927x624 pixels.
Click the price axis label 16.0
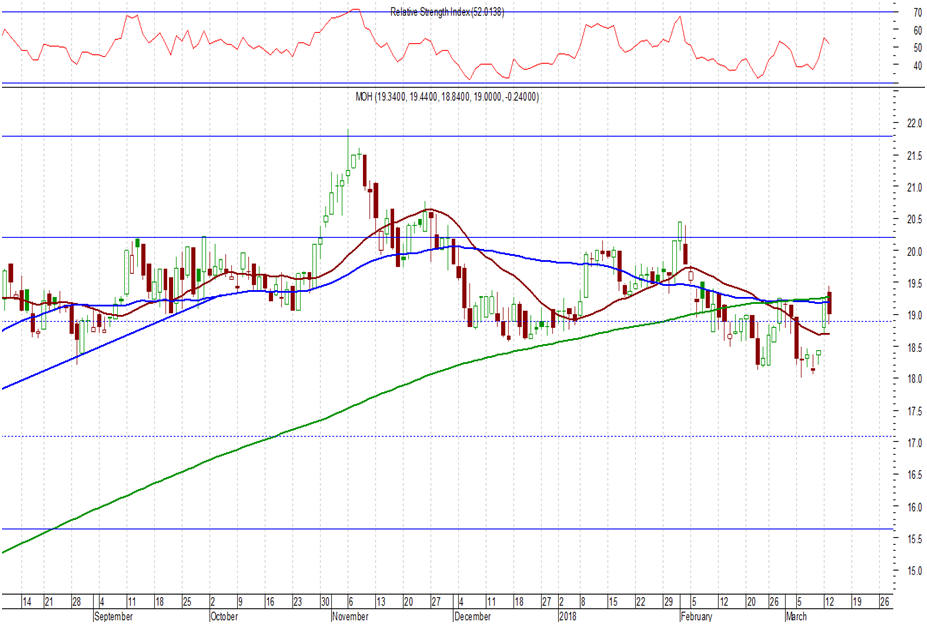click(x=915, y=507)
